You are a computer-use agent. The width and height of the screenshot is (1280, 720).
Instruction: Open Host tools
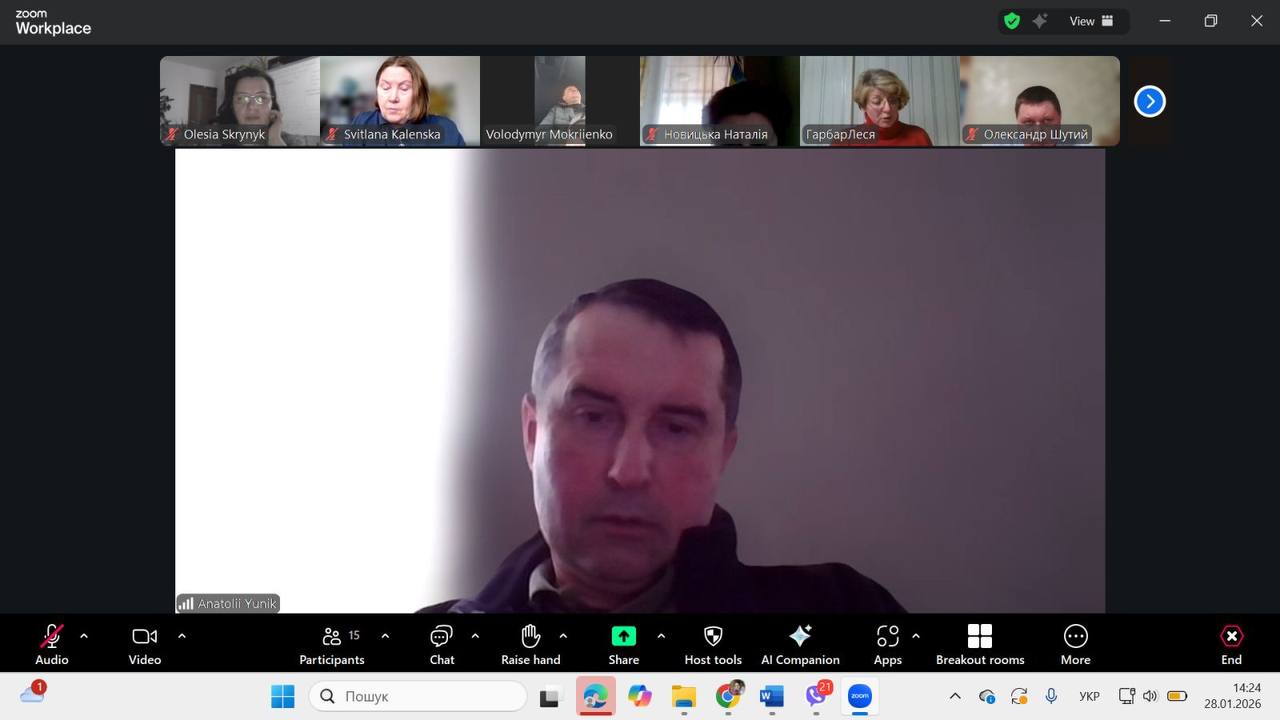coord(713,644)
